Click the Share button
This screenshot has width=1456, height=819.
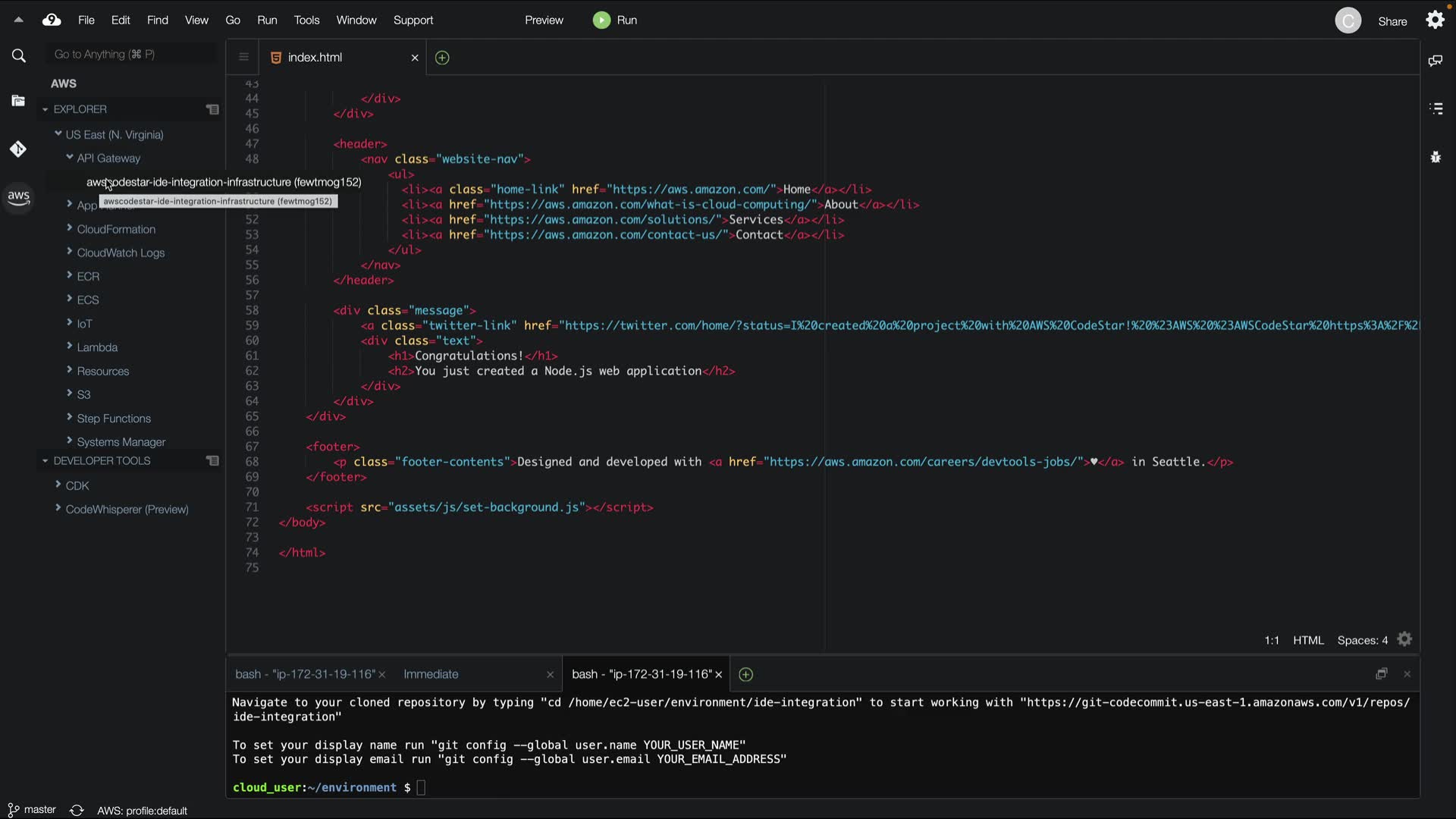tap(1392, 21)
